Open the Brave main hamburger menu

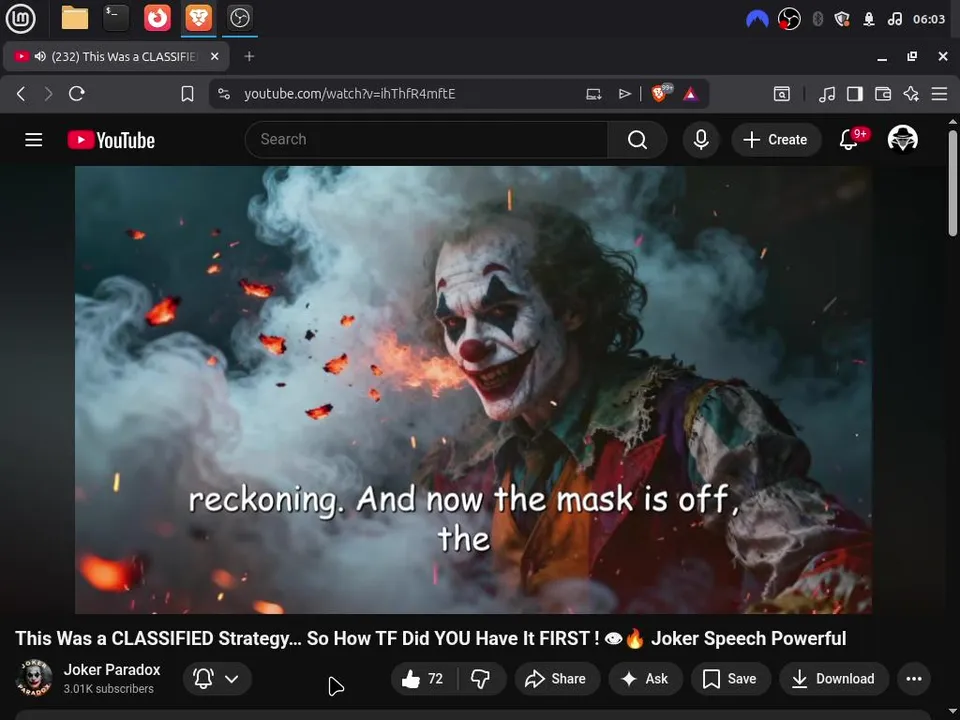[x=939, y=94]
